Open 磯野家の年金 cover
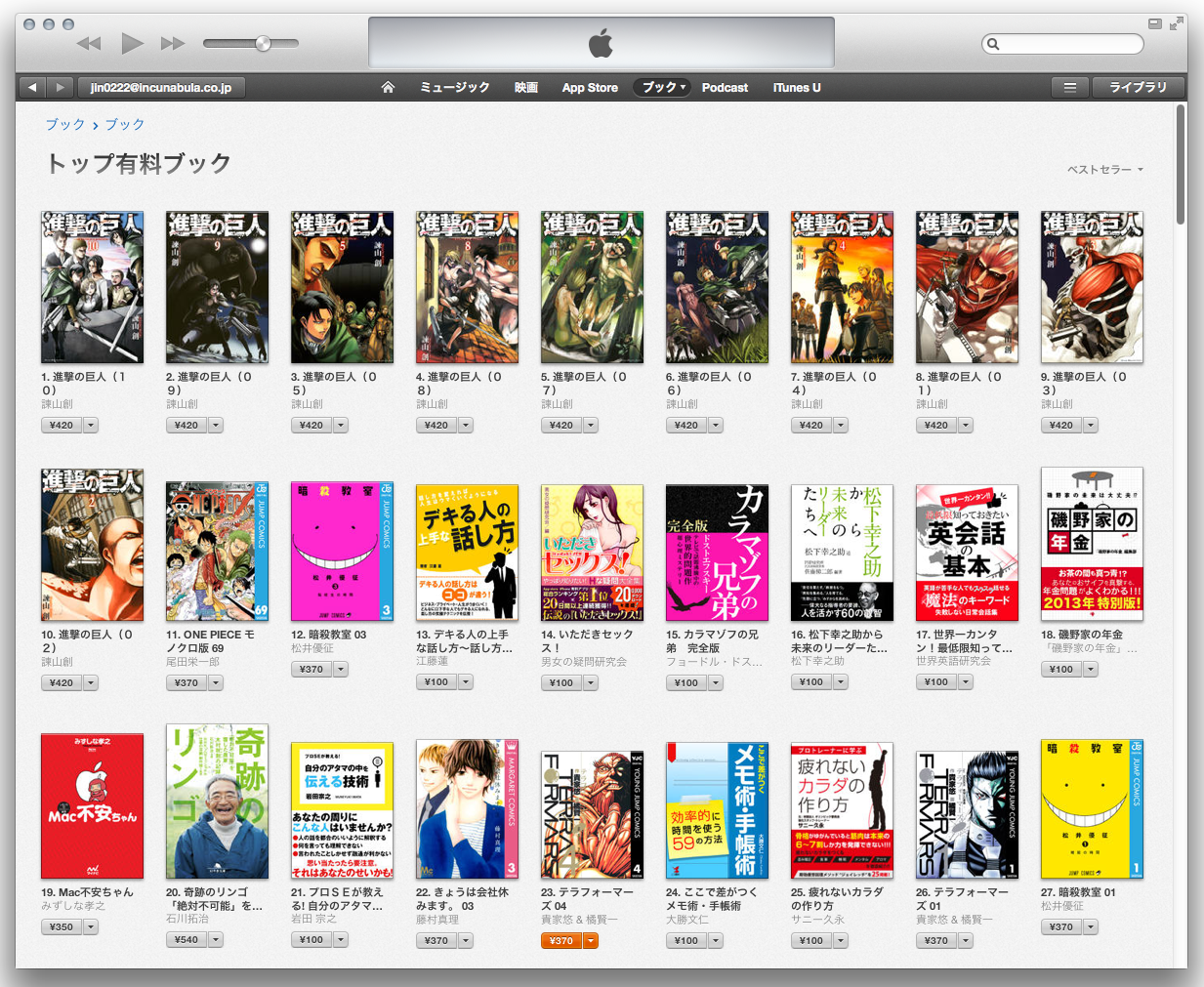 pyautogui.click(x=1092, y=544)
